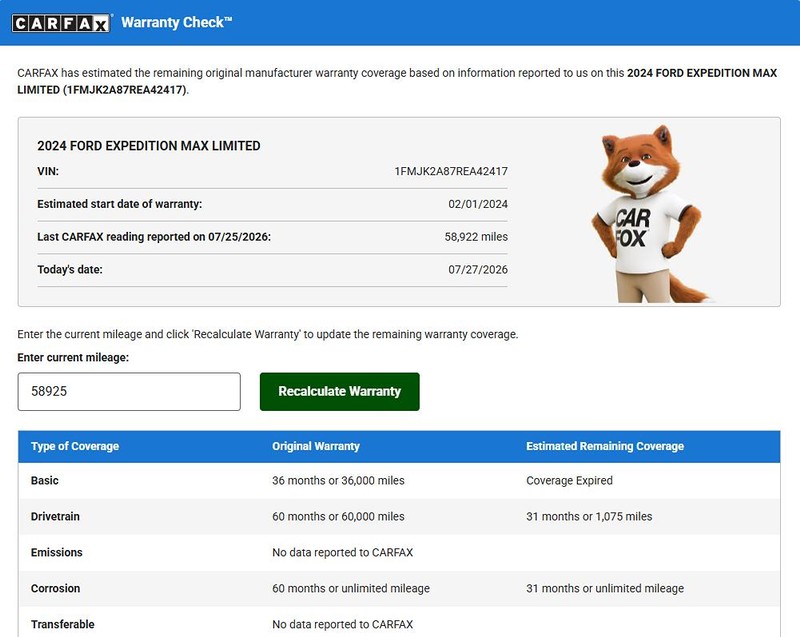Click the 2024 Ford Expedition Max Limited heading

[x=149, y=146]
